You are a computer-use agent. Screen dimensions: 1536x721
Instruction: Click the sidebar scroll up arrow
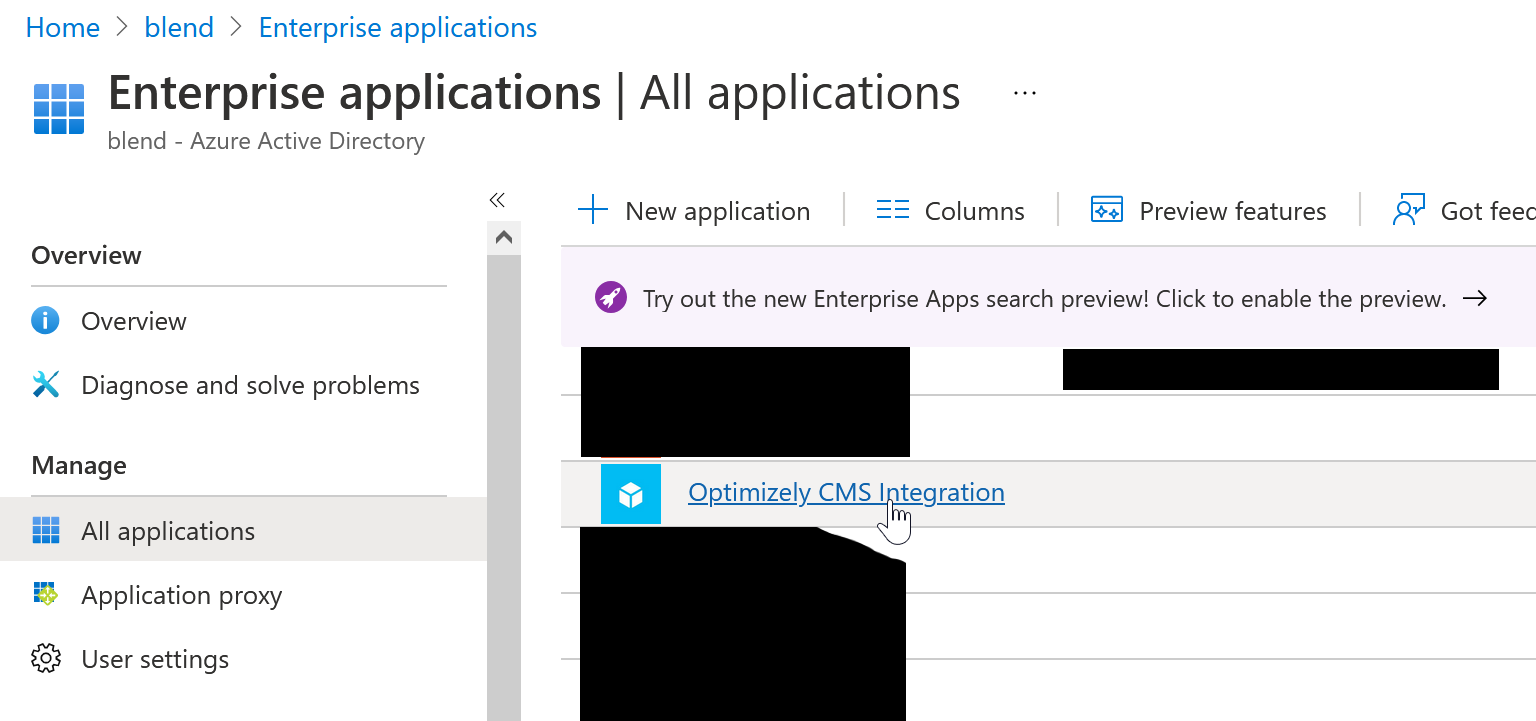(x=504, y=238)
